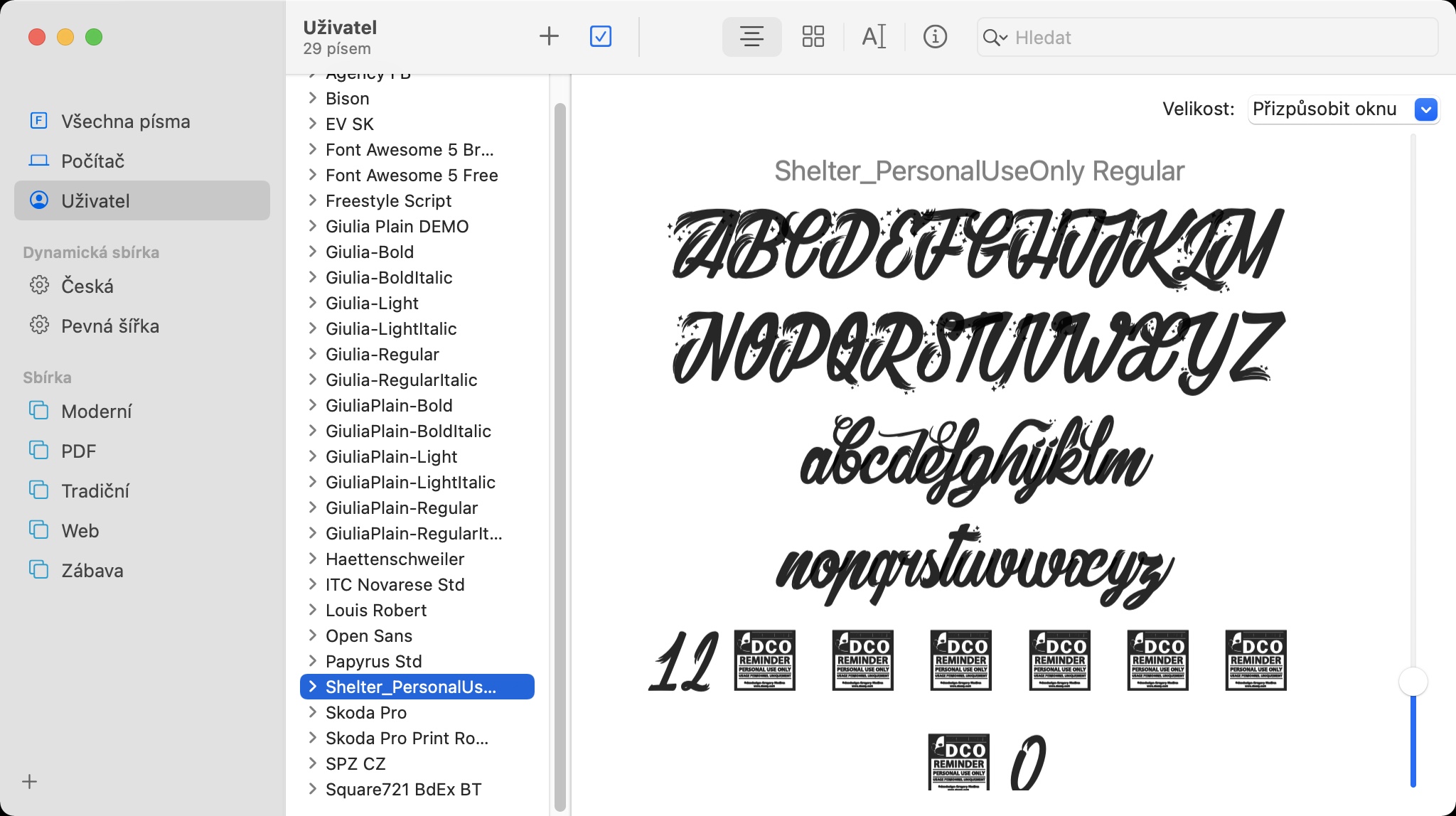Switch to repertoire grid view
The width and height of the screenshot is (1456, 816).
[813, 36]
